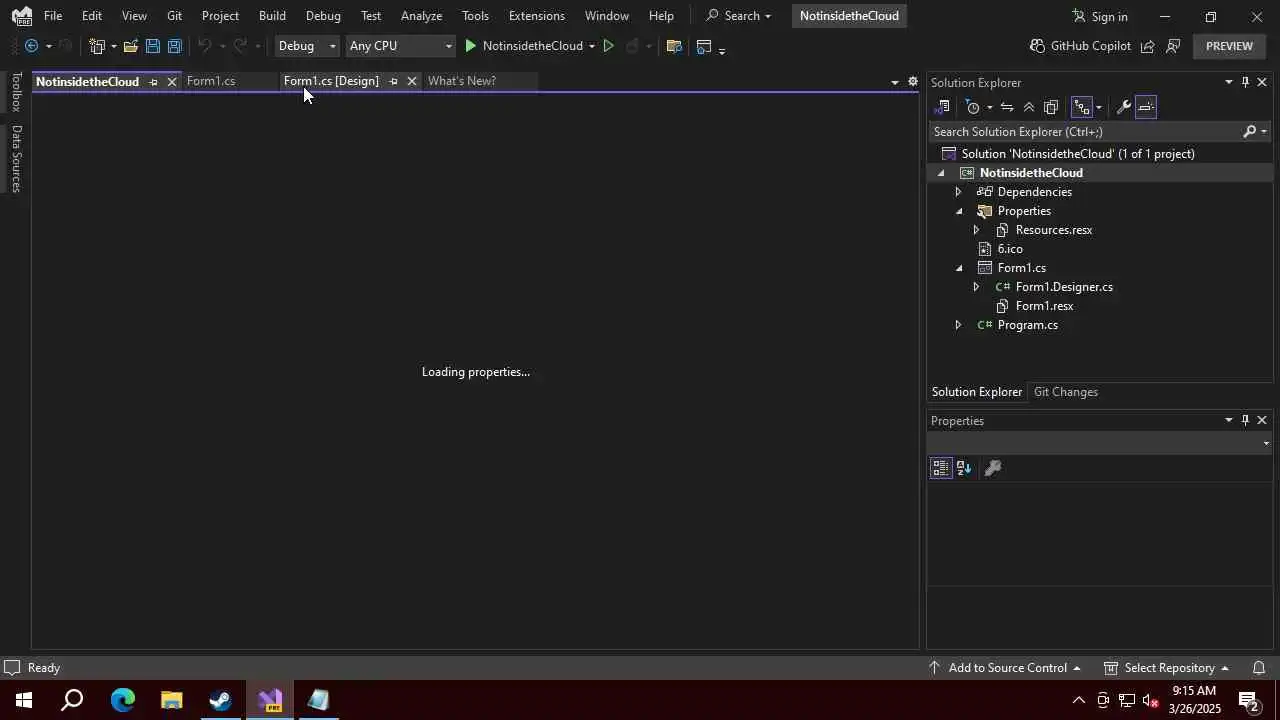Toggle the Categorized view in Properties
Viewport: 1280px width, 720px height.
[x=941, y=468]
